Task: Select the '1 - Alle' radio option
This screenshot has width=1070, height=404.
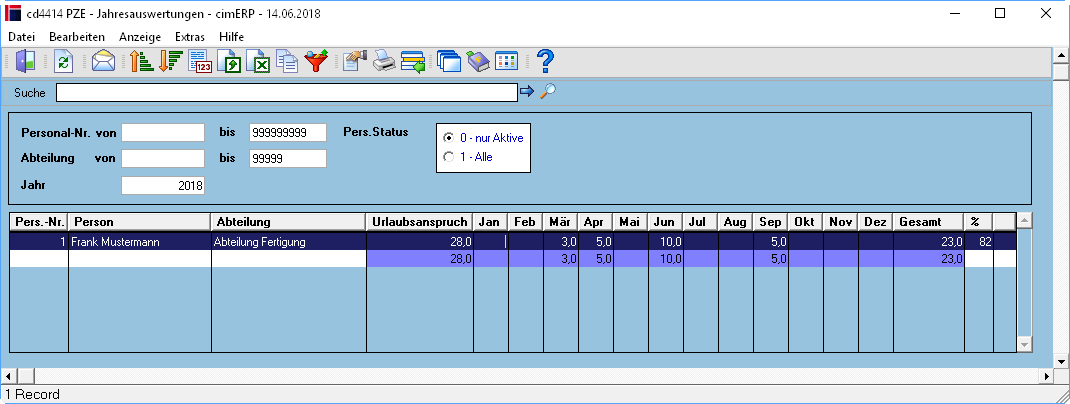Action: 468,157
